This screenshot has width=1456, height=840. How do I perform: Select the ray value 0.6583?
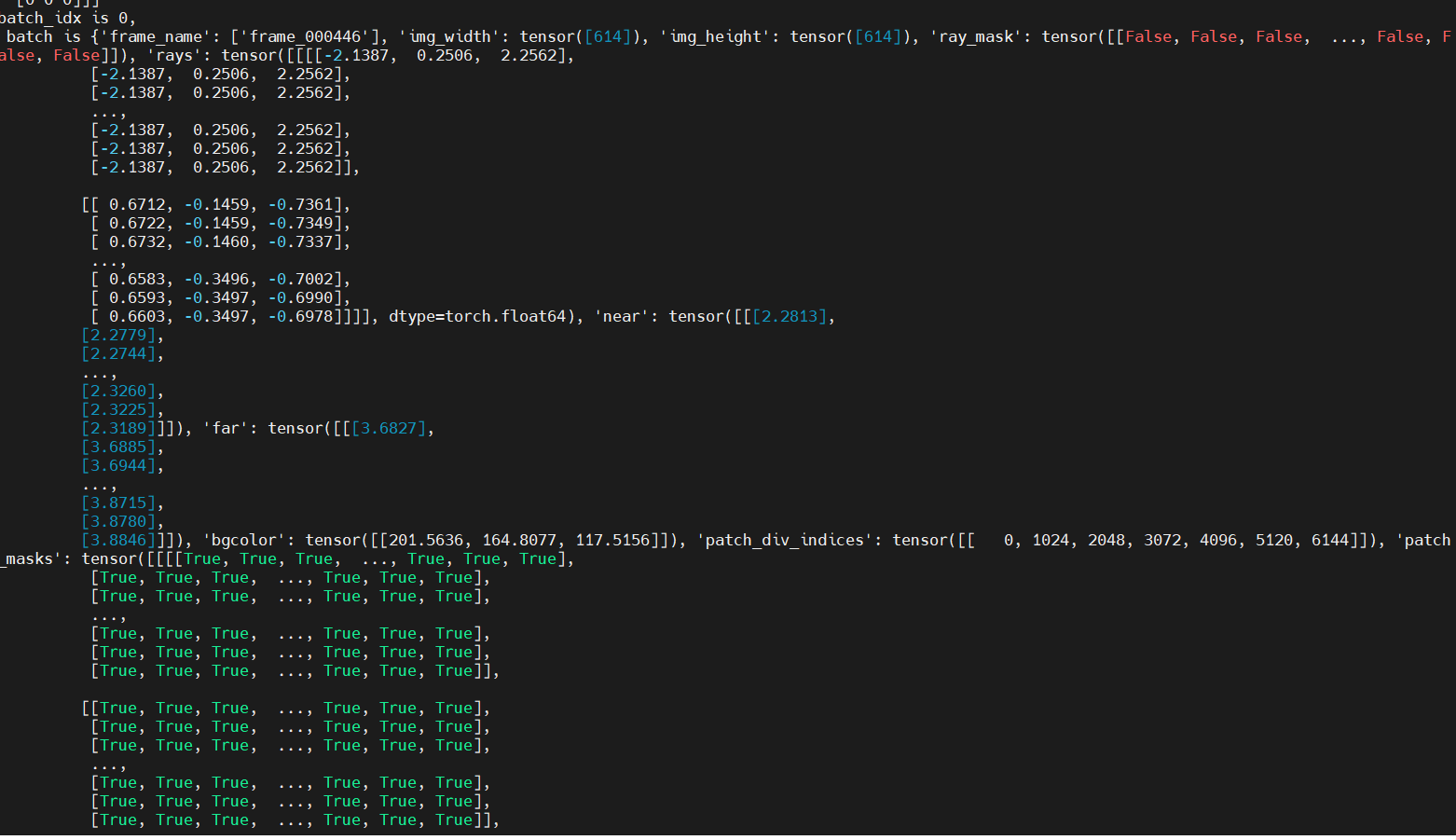point(137,279)
